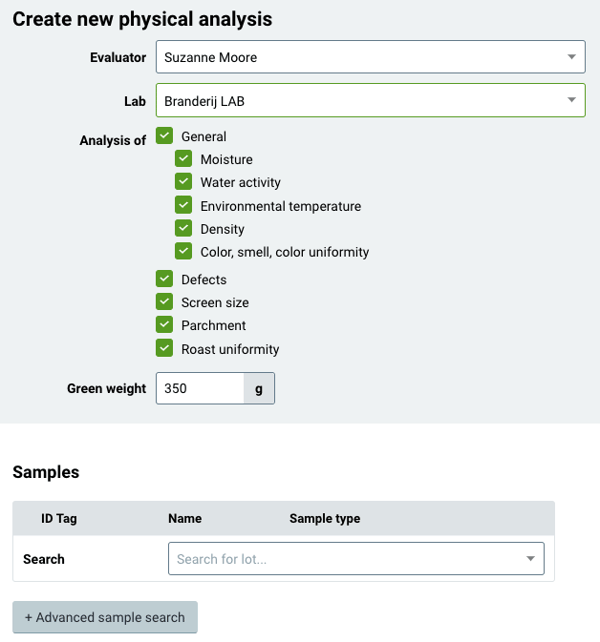Open the Lab dropdown showing Branderij LAB
This screenshot has width=600, height=642.
[x=370, y=100]
